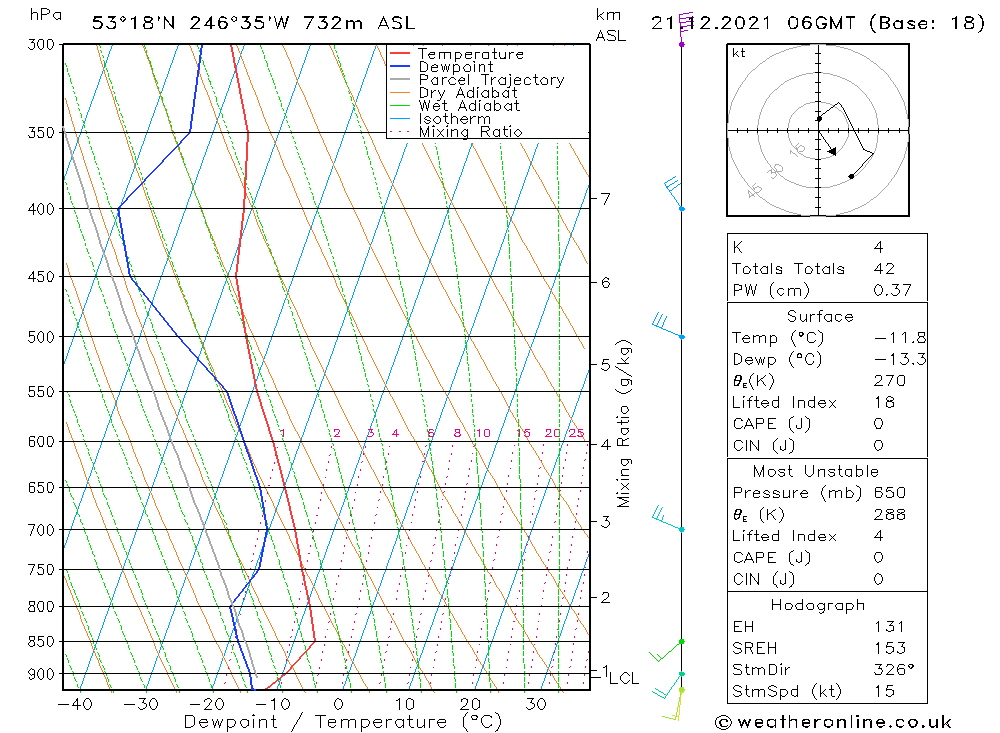This screenshot has width=1000, height=733.
Task: Click the wind barb at 400 hPa
Action: click(673, 194)
